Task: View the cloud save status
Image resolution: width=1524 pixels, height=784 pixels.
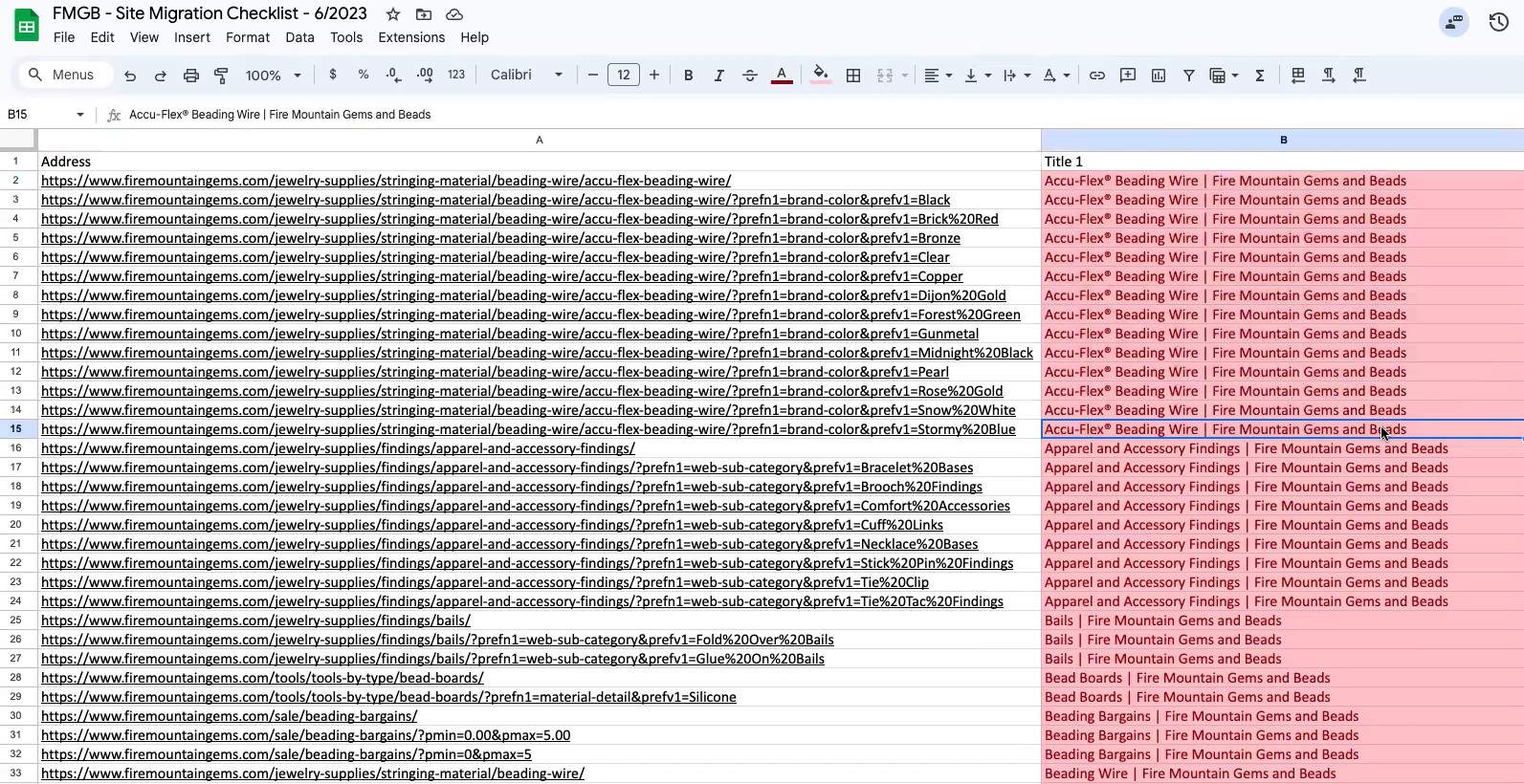Action: (x=454, y=14)
